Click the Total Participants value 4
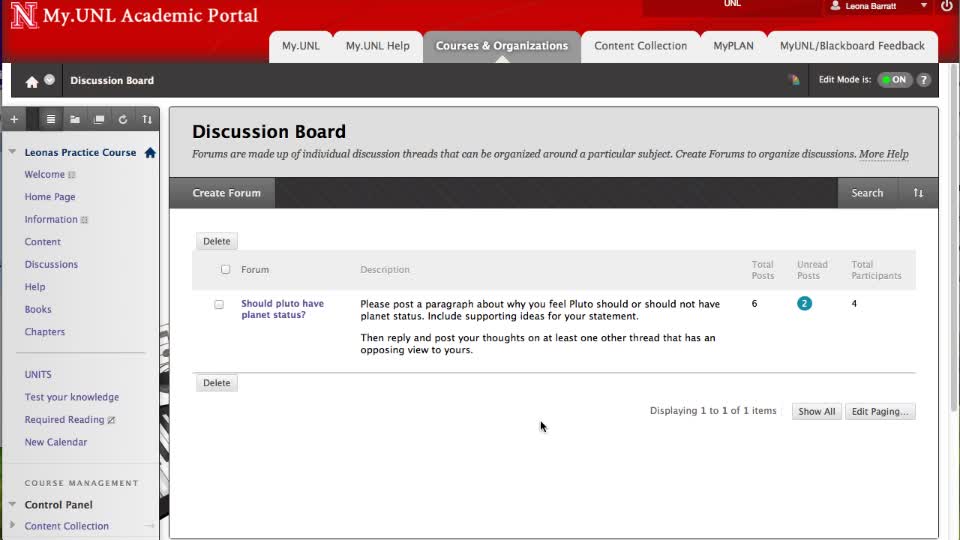 [x=854, y=304]
